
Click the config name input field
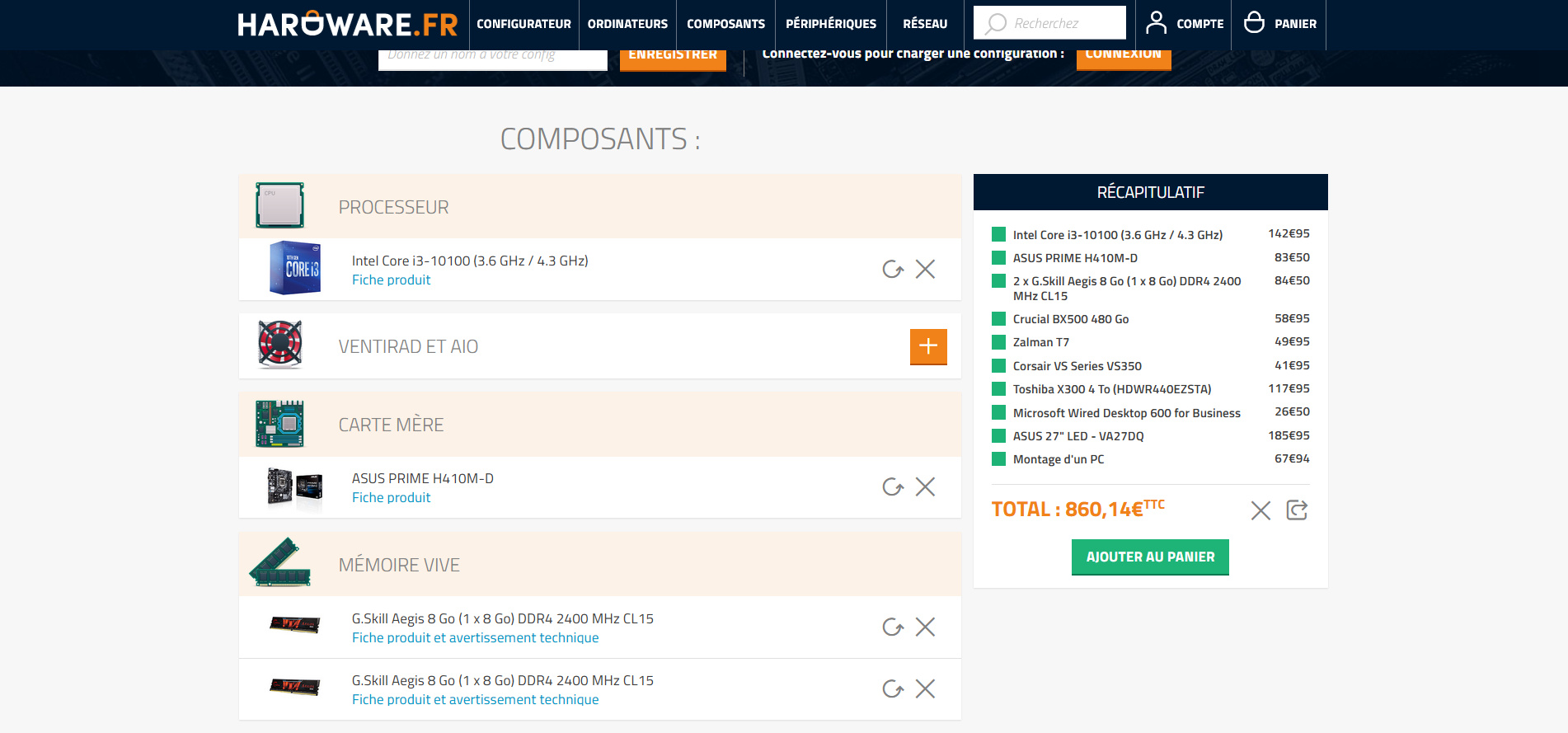pos(493,59)
